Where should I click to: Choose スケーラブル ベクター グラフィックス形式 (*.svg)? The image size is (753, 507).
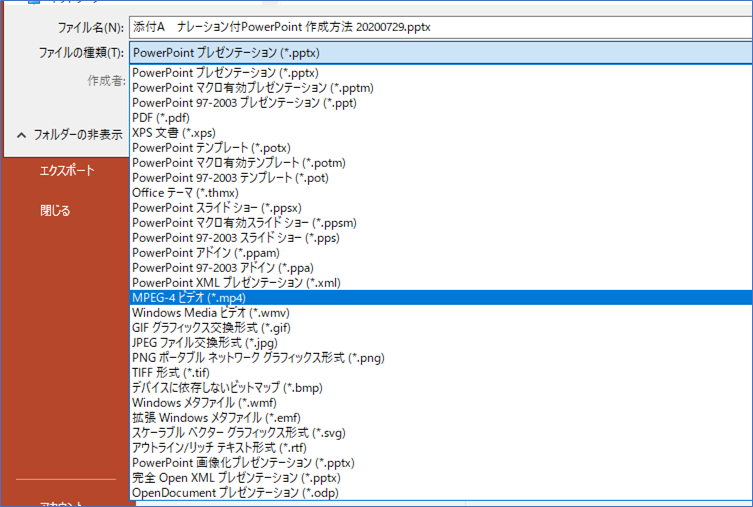pyautogui.click(x=441, y=433)
